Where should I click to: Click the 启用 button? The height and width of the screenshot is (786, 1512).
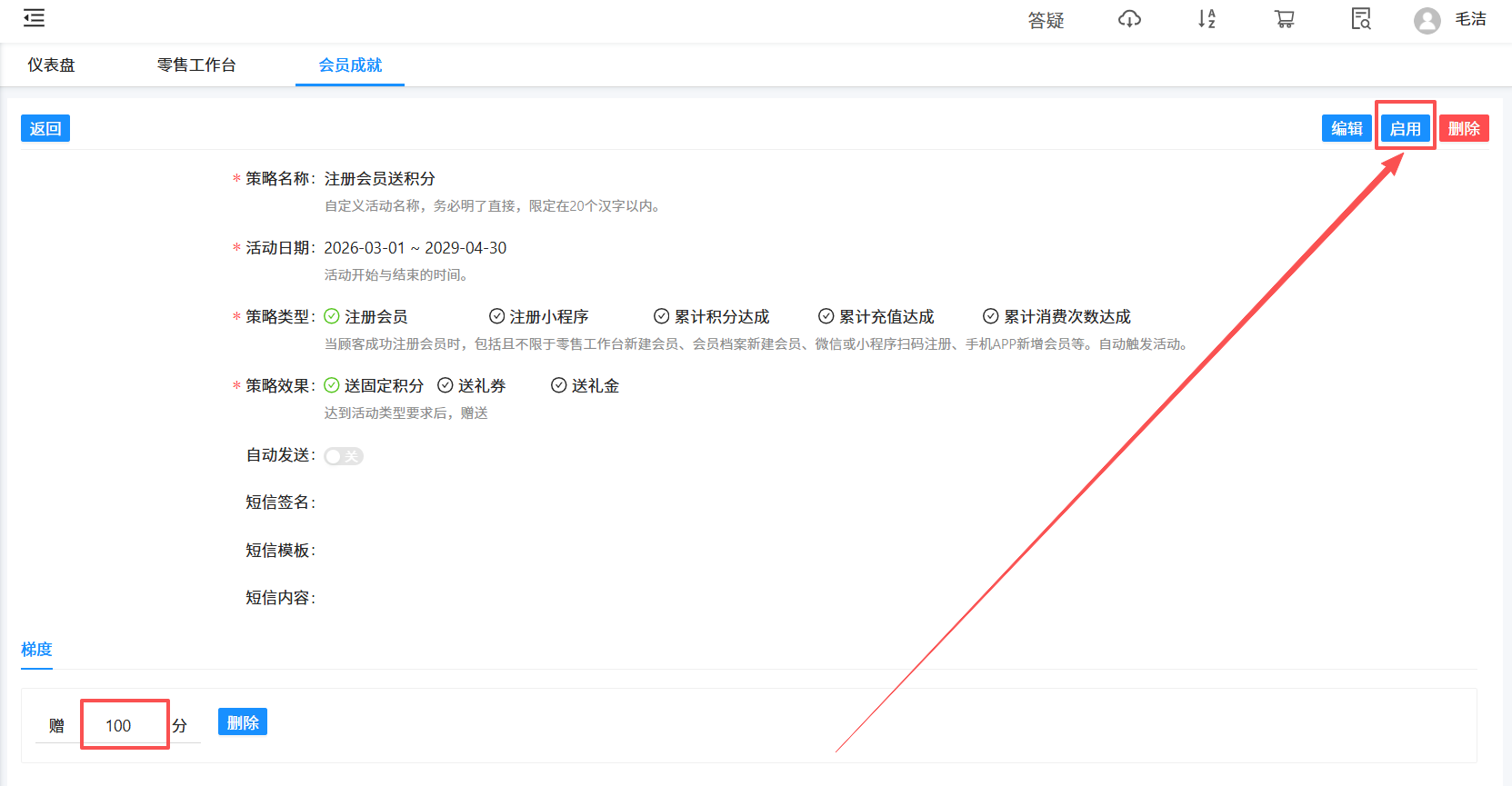coord(1405,128)
